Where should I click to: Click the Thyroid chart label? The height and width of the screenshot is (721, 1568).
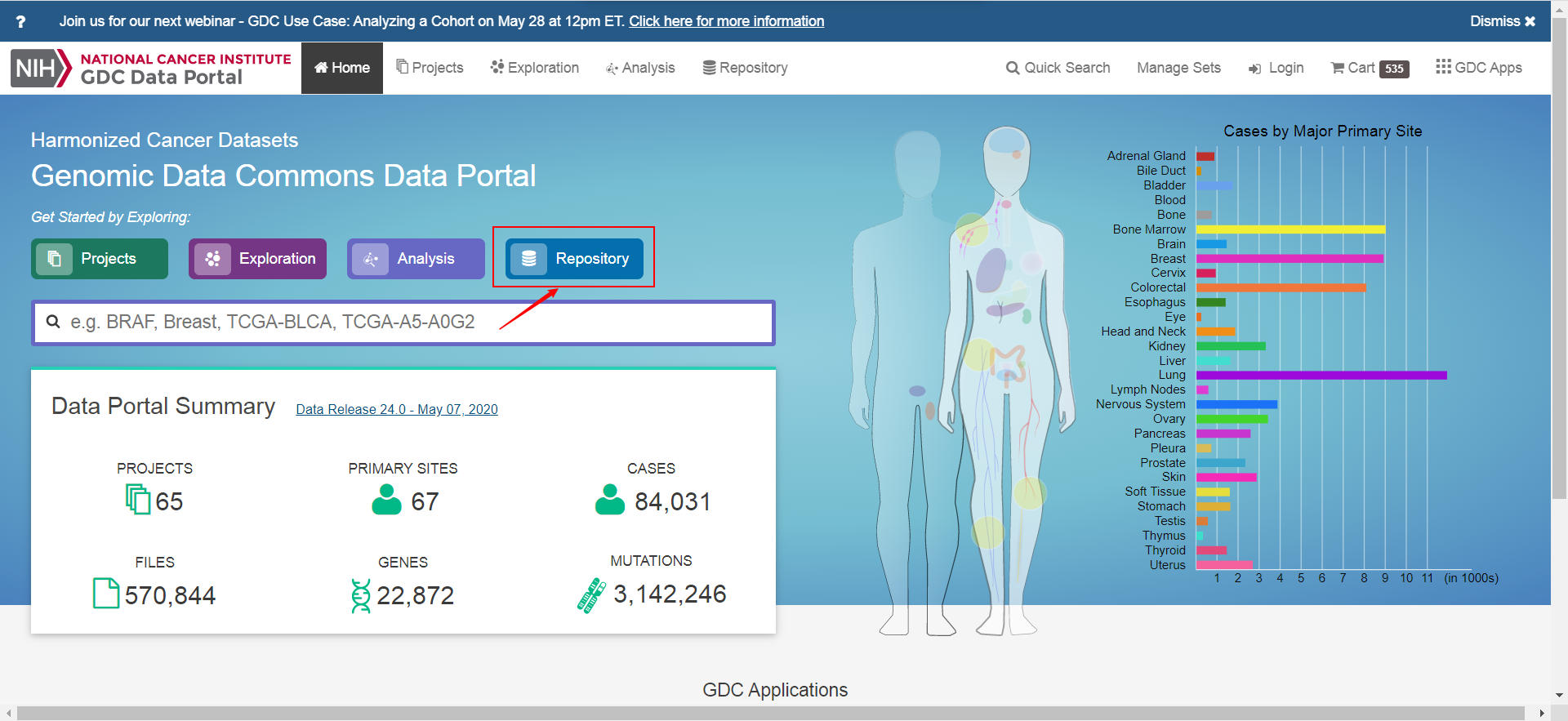(1165, 550)
